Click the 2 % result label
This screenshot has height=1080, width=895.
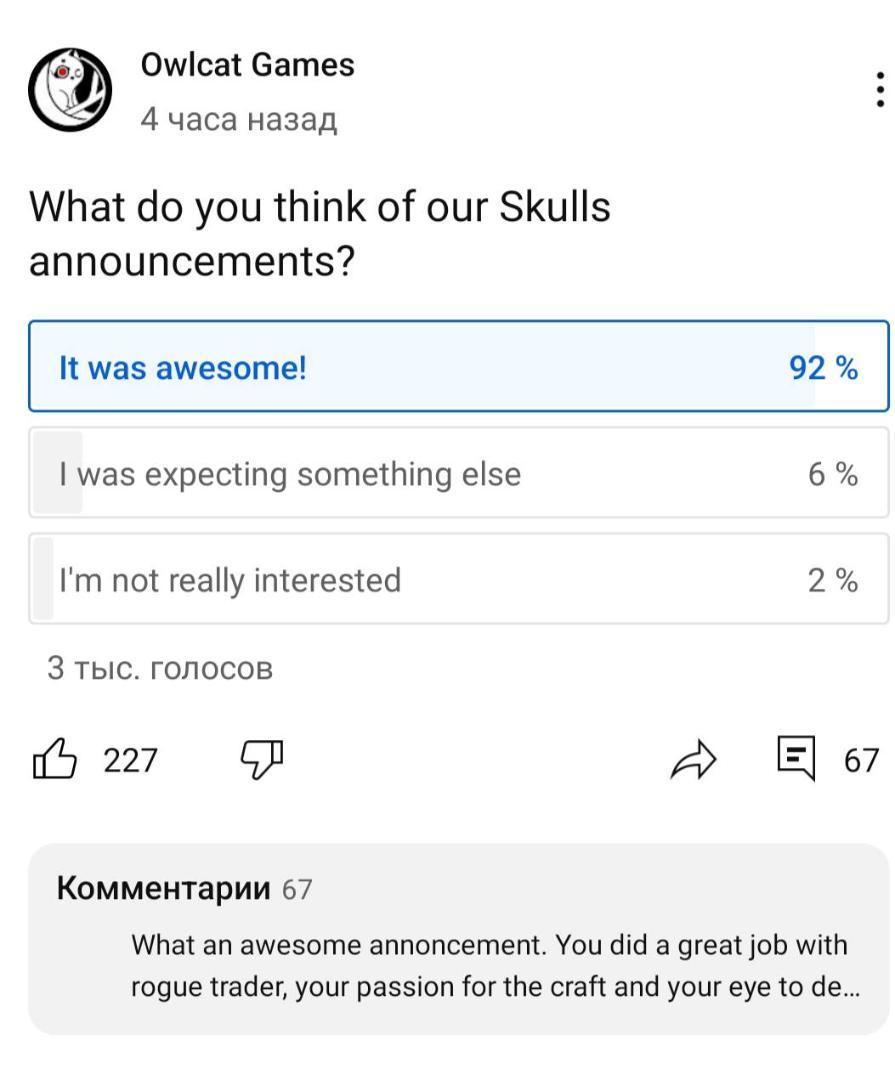(x=833, y=580)
